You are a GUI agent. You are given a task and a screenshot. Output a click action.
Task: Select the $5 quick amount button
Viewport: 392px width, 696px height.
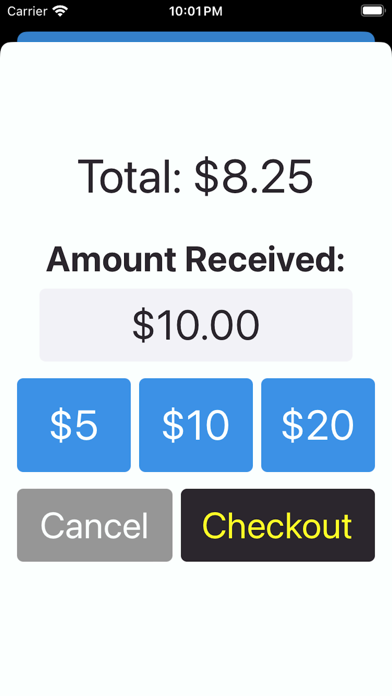[74, 425]
